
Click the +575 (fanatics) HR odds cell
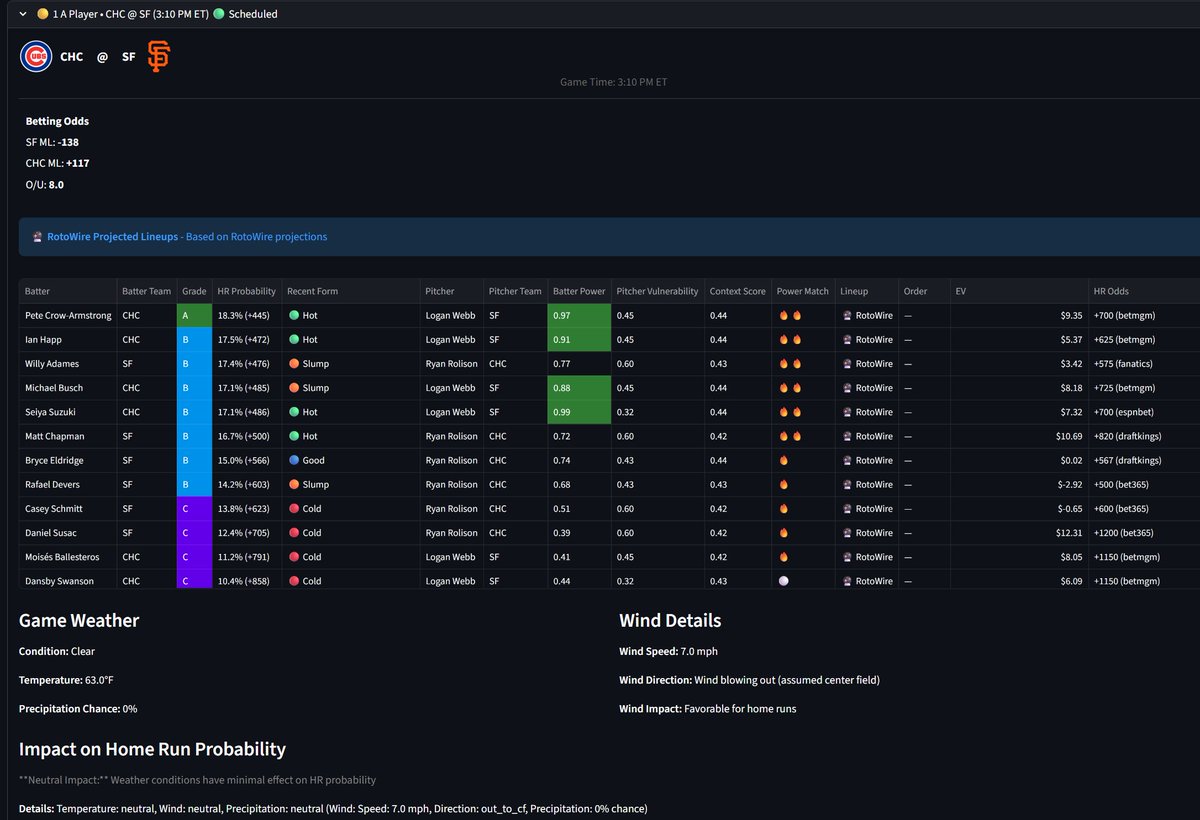pyautogui.click(x=1144, y=364)
